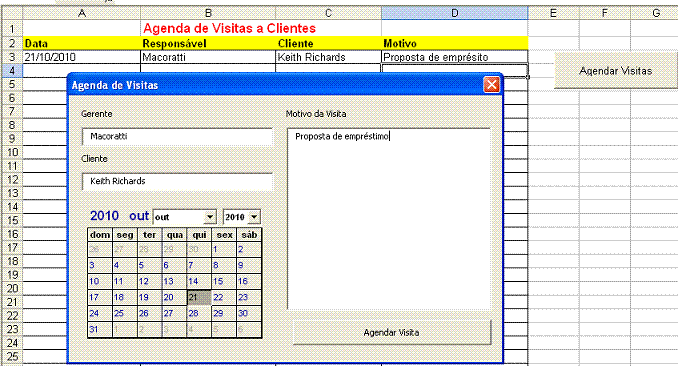Select row header 24
Screen dimensions: 678x366
12,343
